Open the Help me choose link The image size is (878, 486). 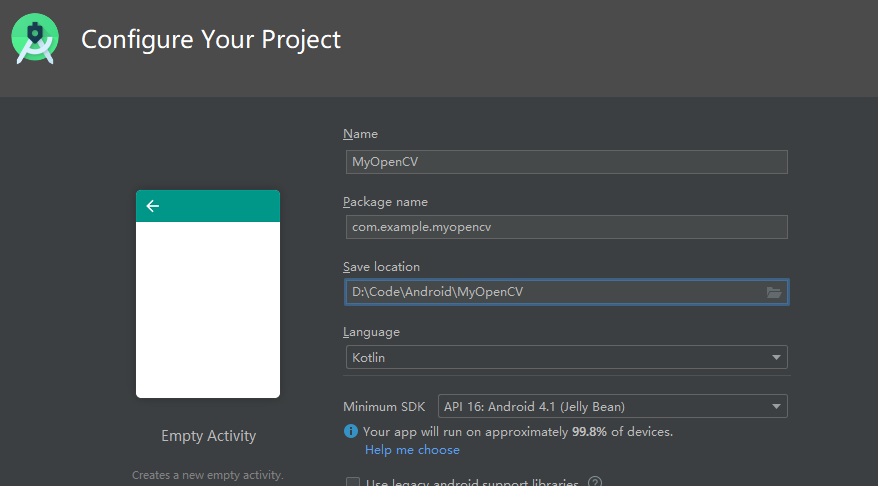pos(412,450)
